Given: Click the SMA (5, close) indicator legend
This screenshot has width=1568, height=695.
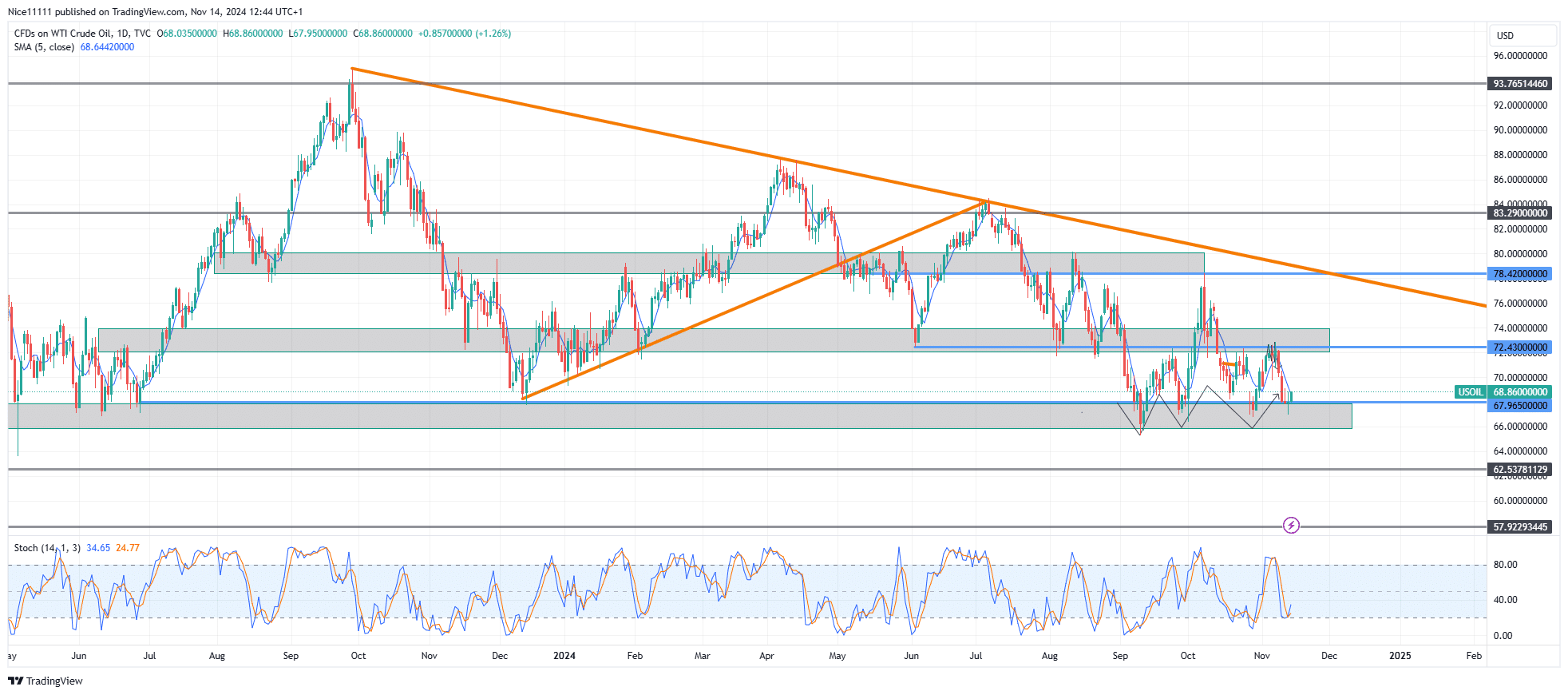Looking at the screenshot, I should tap(44, 47).
